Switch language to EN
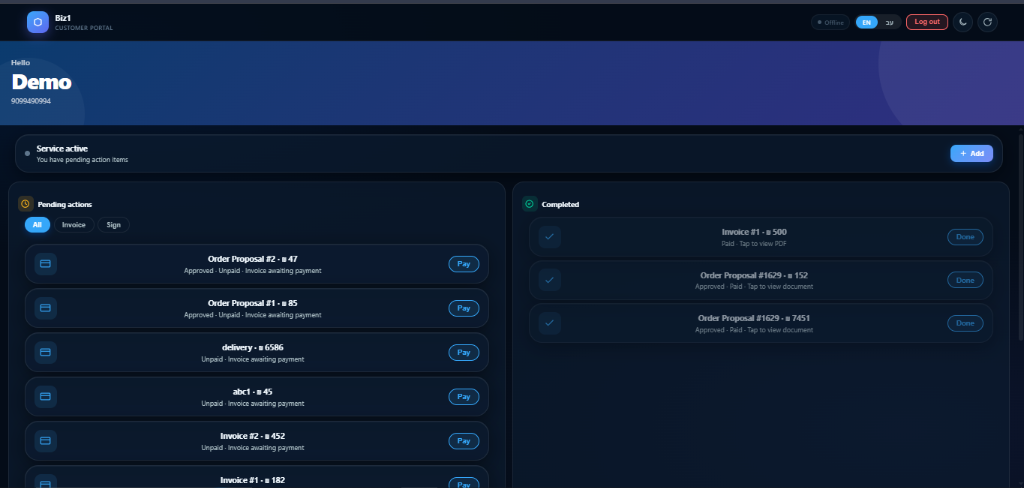The width and height of the screenshot is (1024, 488). coord(867,22)
